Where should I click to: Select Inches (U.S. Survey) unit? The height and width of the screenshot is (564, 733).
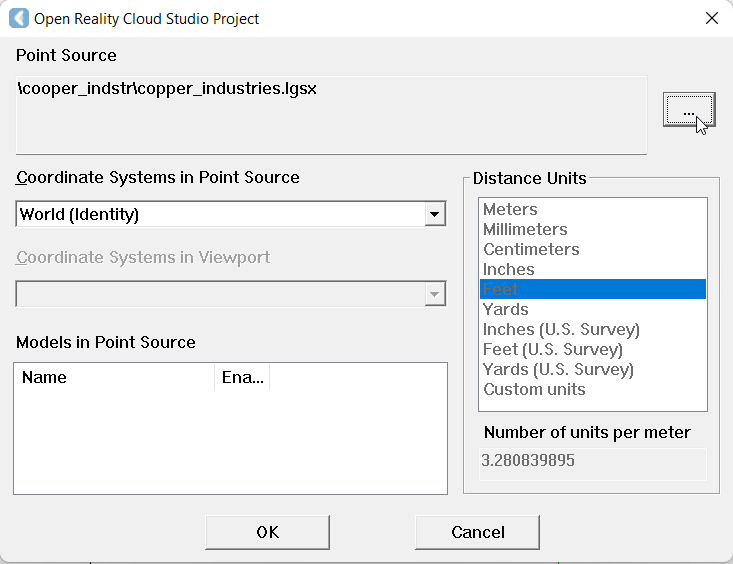point(560,329)
